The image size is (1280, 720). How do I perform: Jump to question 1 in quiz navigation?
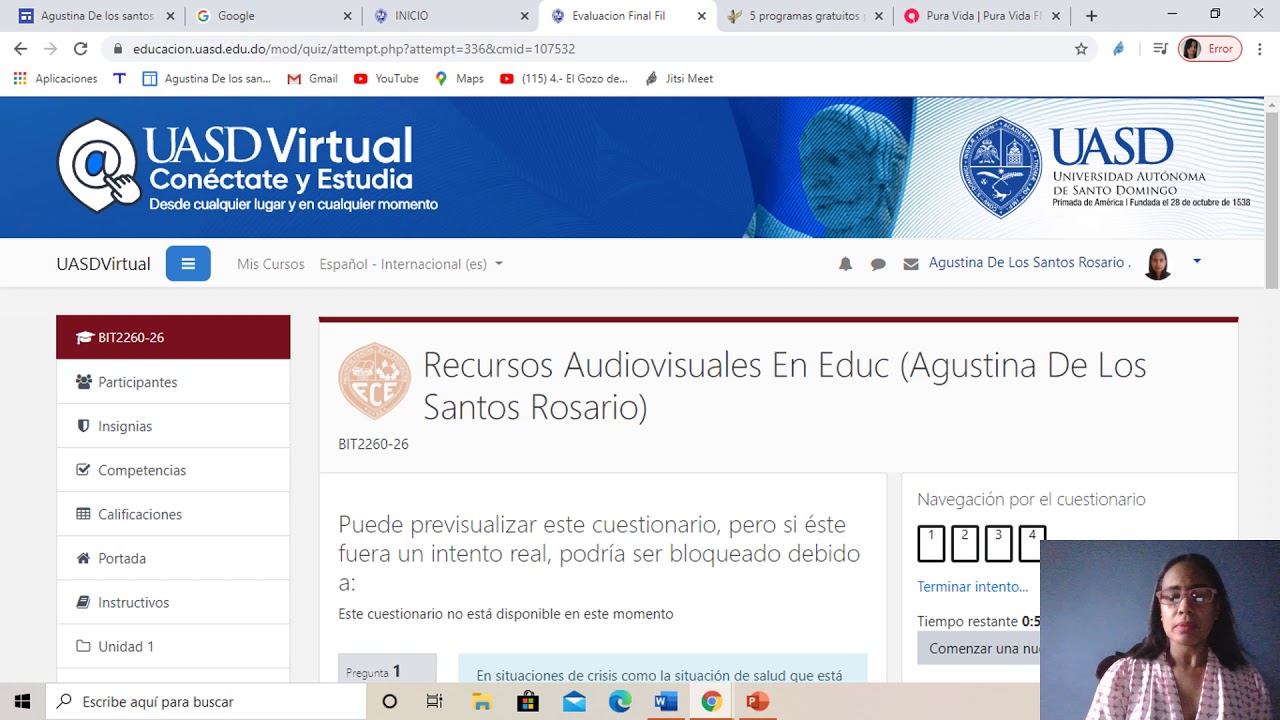[x=931, y=543]
